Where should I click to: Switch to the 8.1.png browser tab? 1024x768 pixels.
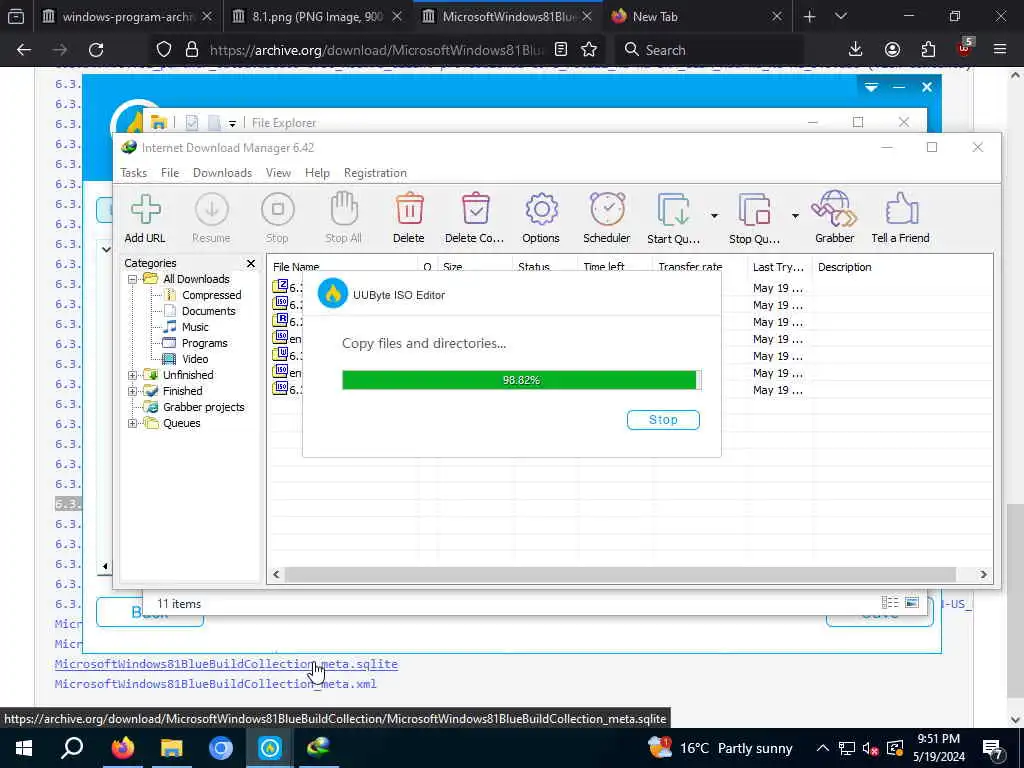pos(317,17)
